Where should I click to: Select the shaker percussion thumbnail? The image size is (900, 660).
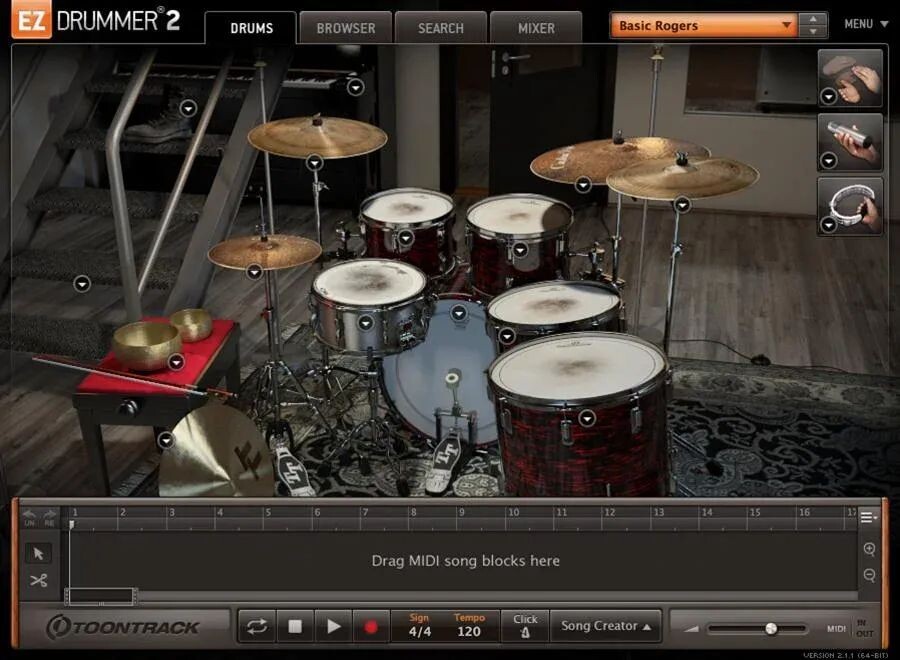pyautogui.click(x=850, y=141)
